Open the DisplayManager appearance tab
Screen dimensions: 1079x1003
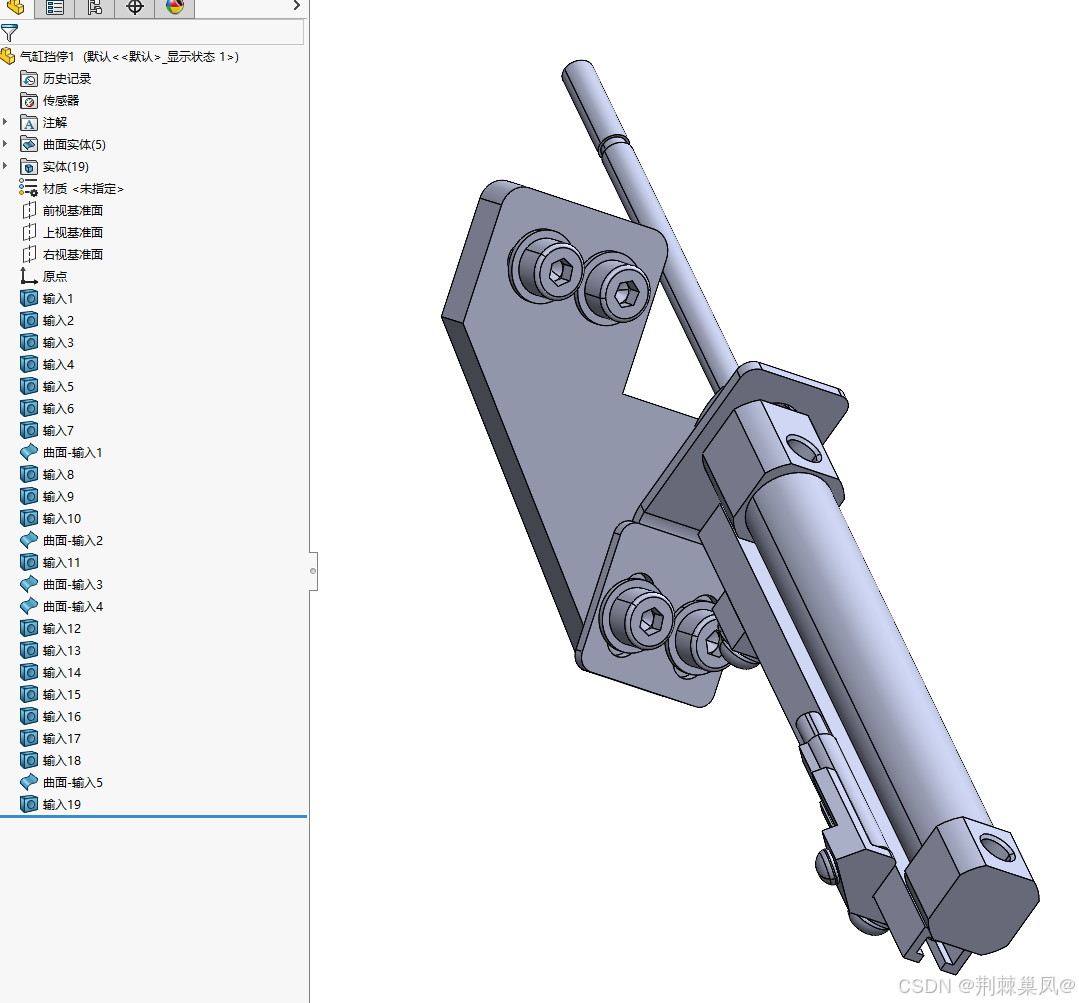tap(175, 8)
